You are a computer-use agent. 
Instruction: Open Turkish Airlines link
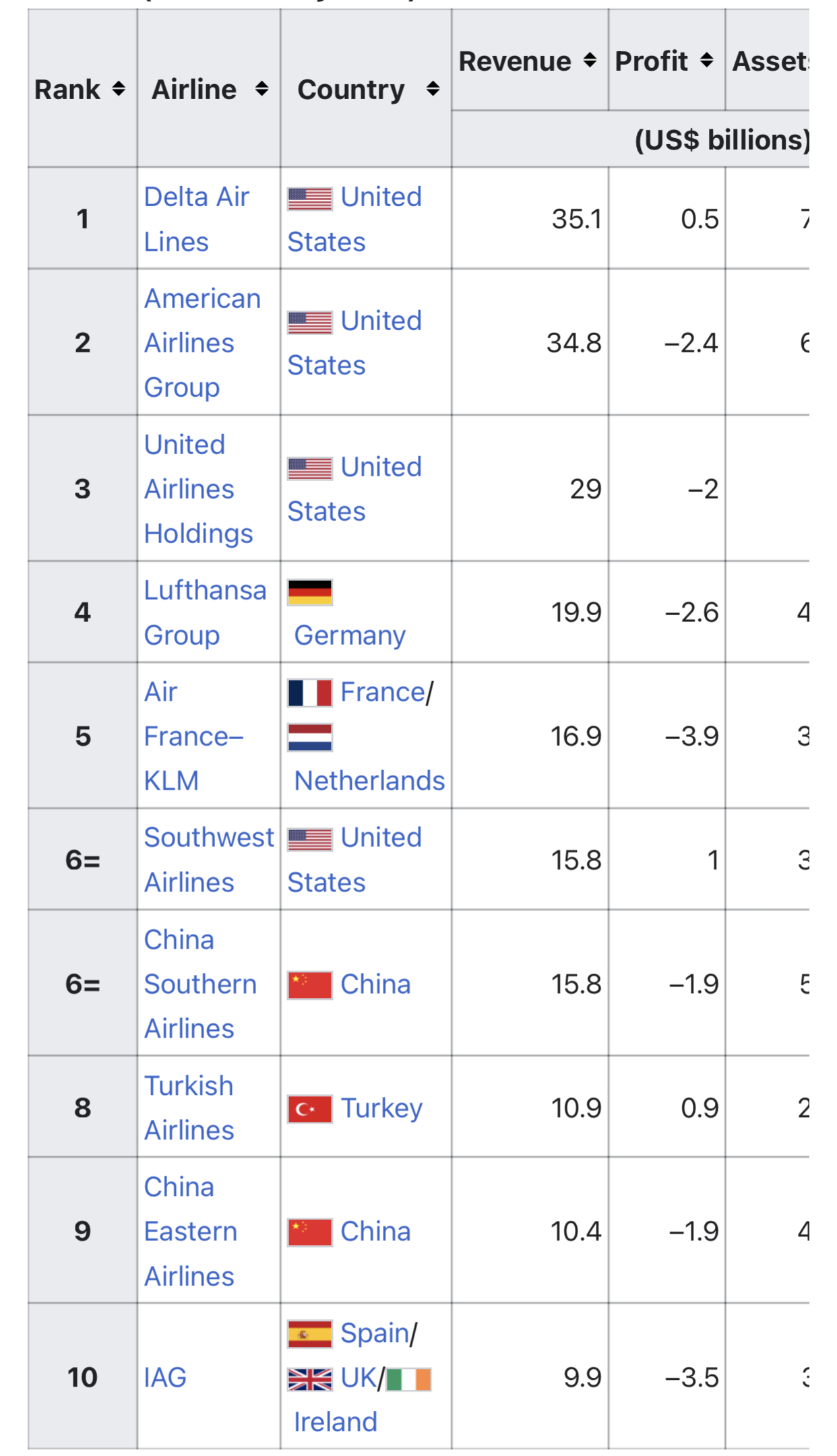[189, 1108]
